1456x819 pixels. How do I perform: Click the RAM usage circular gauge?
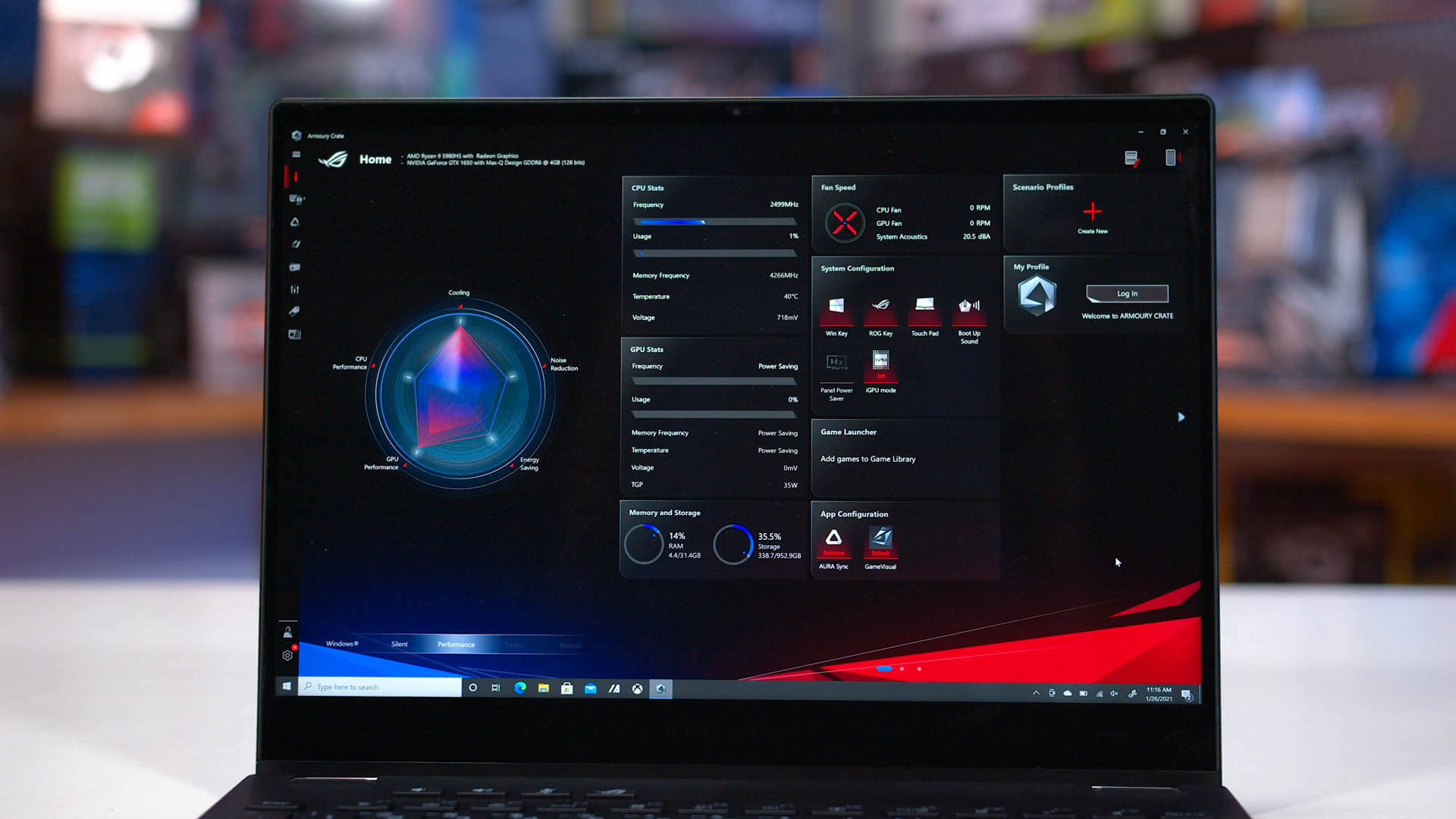click(644, 544)
